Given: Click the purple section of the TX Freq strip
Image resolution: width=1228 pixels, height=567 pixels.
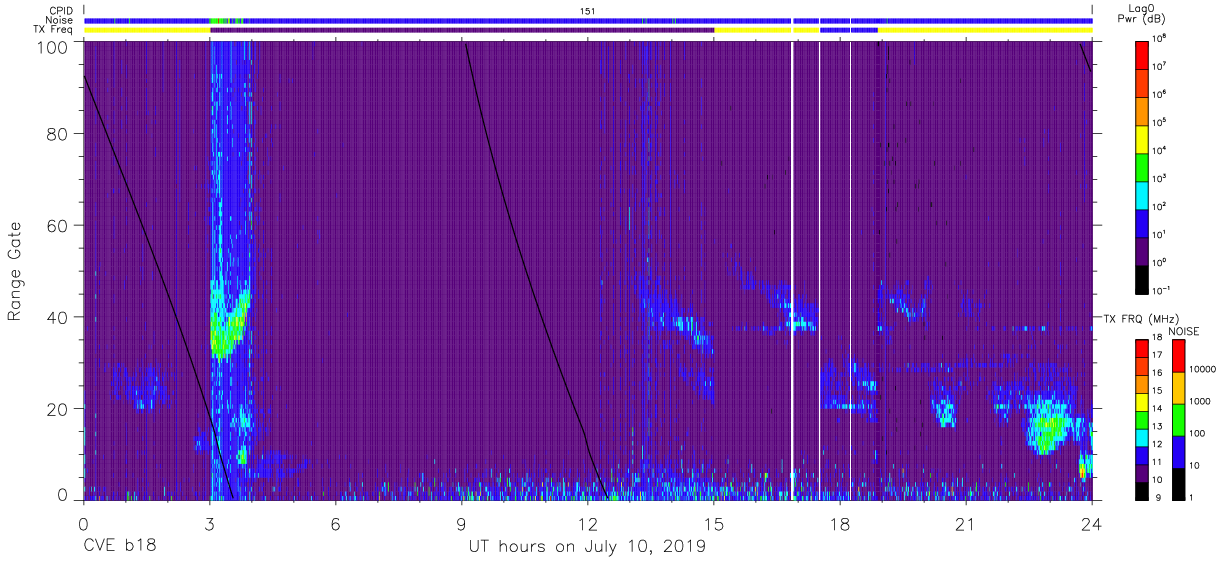Looking at the screenshot, I should [462, 30].
